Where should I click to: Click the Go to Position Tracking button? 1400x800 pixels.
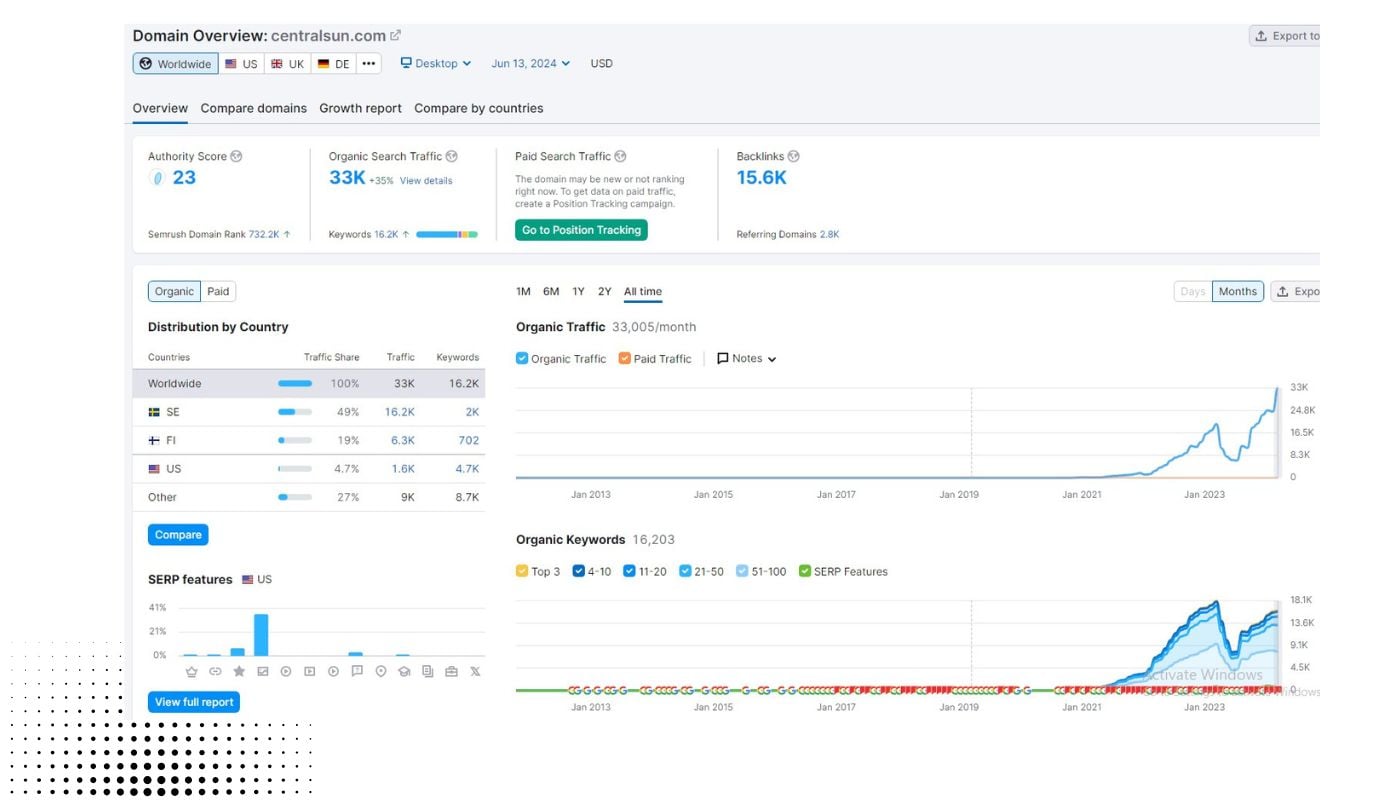coord(581,229)
